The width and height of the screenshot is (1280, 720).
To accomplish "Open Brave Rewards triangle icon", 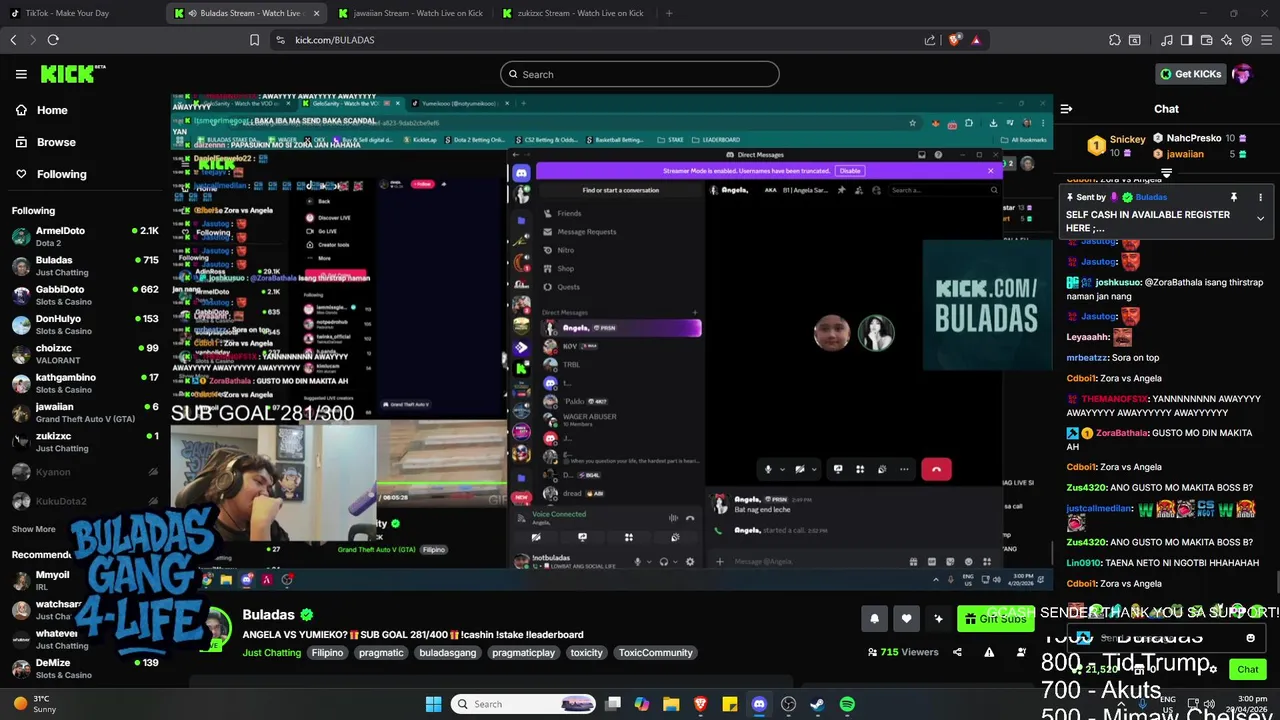I will tap(975, 40).
